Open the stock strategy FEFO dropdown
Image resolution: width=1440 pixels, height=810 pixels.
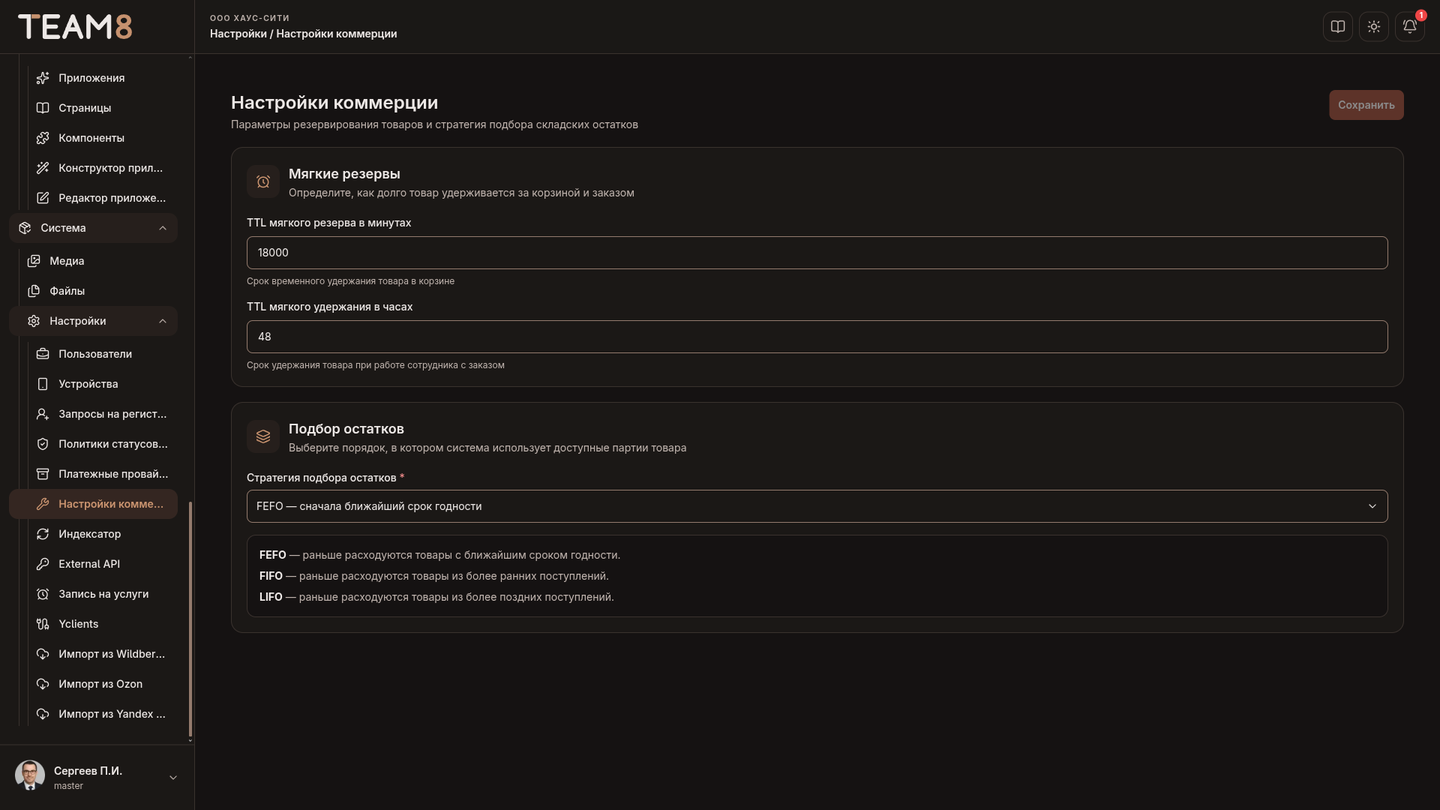click(x=817, y=506)
